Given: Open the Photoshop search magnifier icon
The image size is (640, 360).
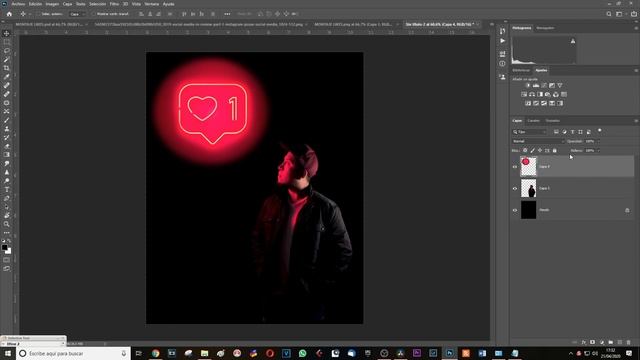Looking at the screenshot, I should pos(609,14).
